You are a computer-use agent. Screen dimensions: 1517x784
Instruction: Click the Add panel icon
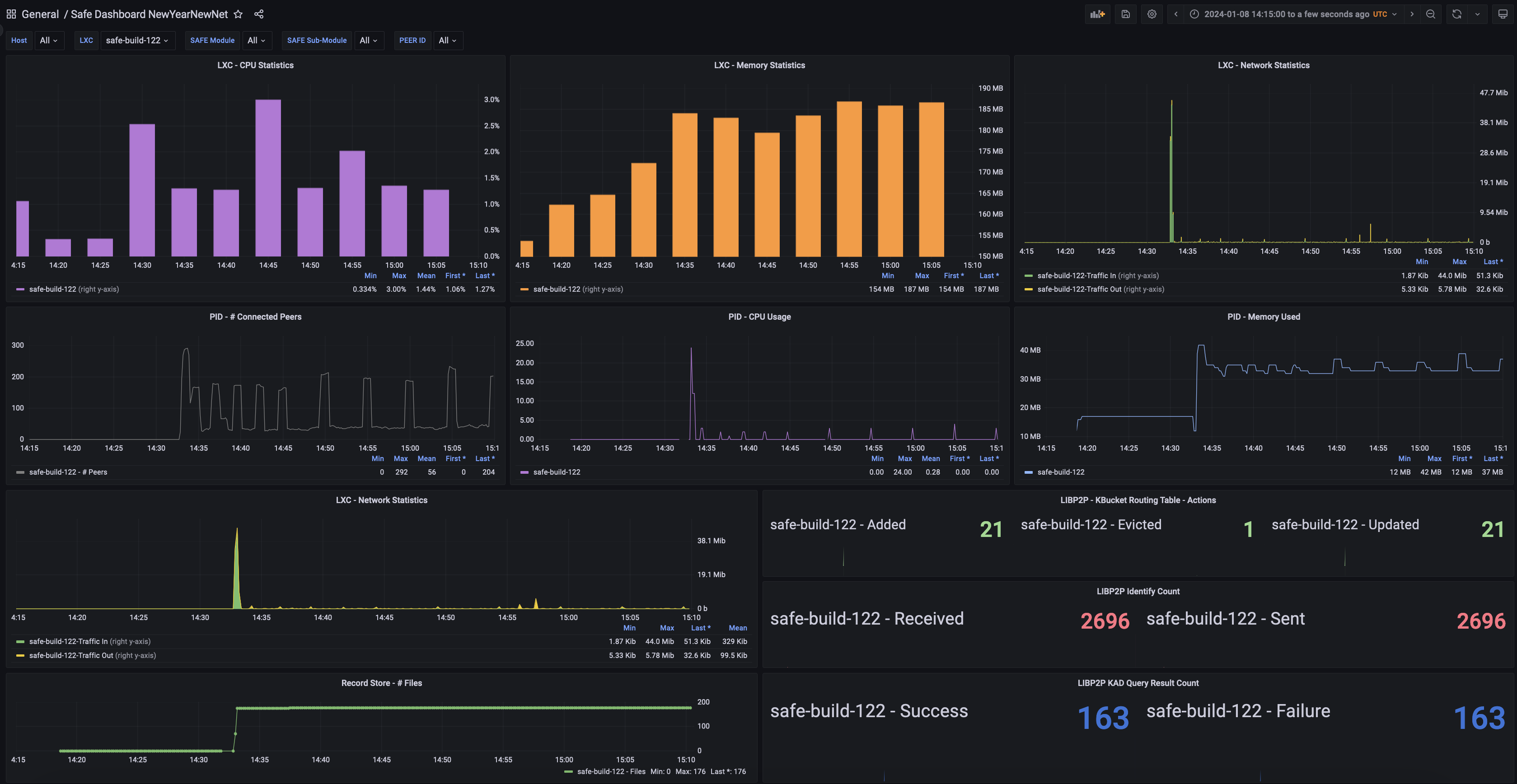(1098, 14)
